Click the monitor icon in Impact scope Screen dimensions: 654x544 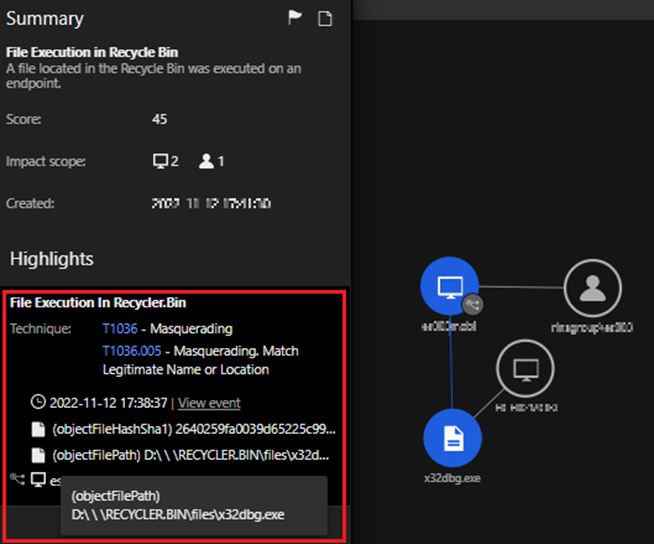tap(159, 161)
